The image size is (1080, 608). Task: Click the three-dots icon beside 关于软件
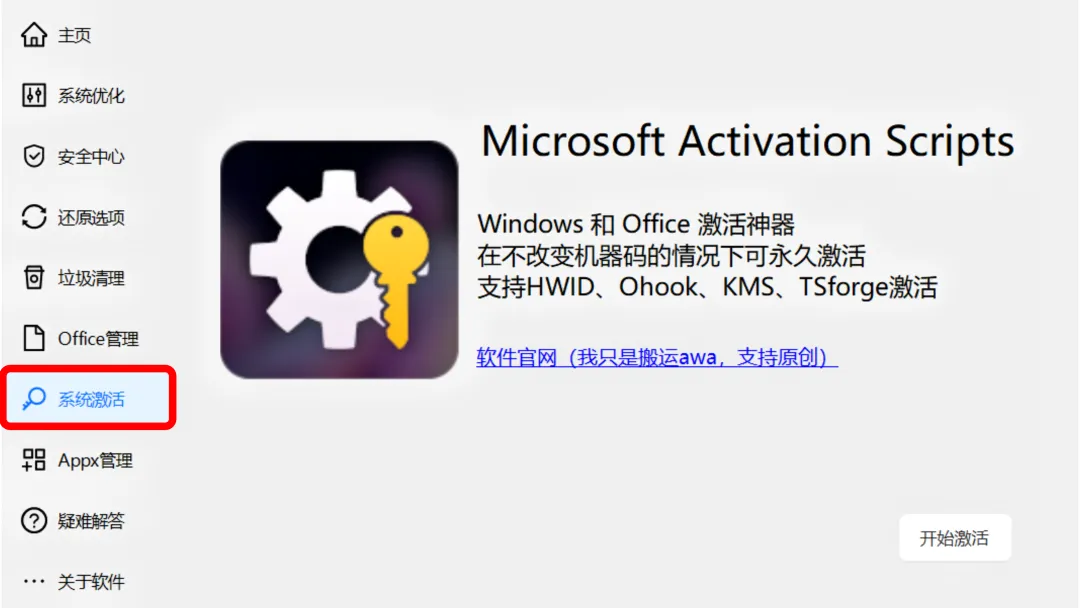click(34, 581)
